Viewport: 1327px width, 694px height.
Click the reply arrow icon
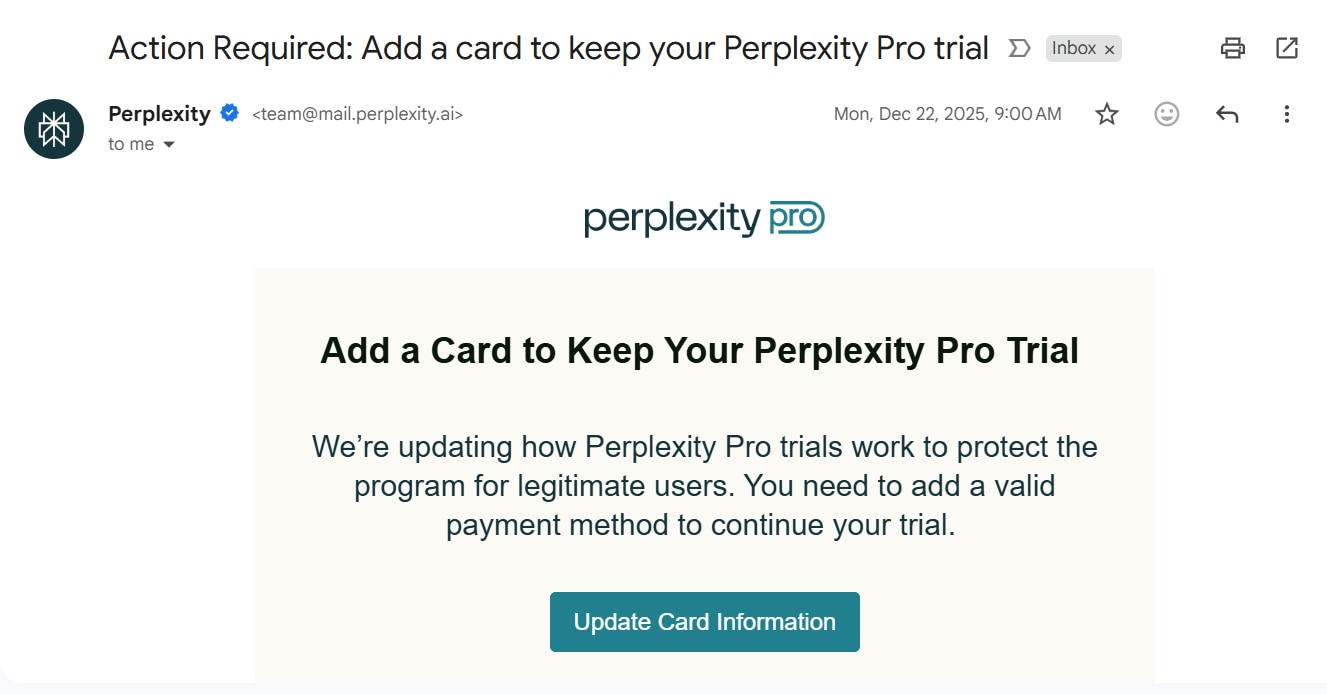click(1227, 114)
